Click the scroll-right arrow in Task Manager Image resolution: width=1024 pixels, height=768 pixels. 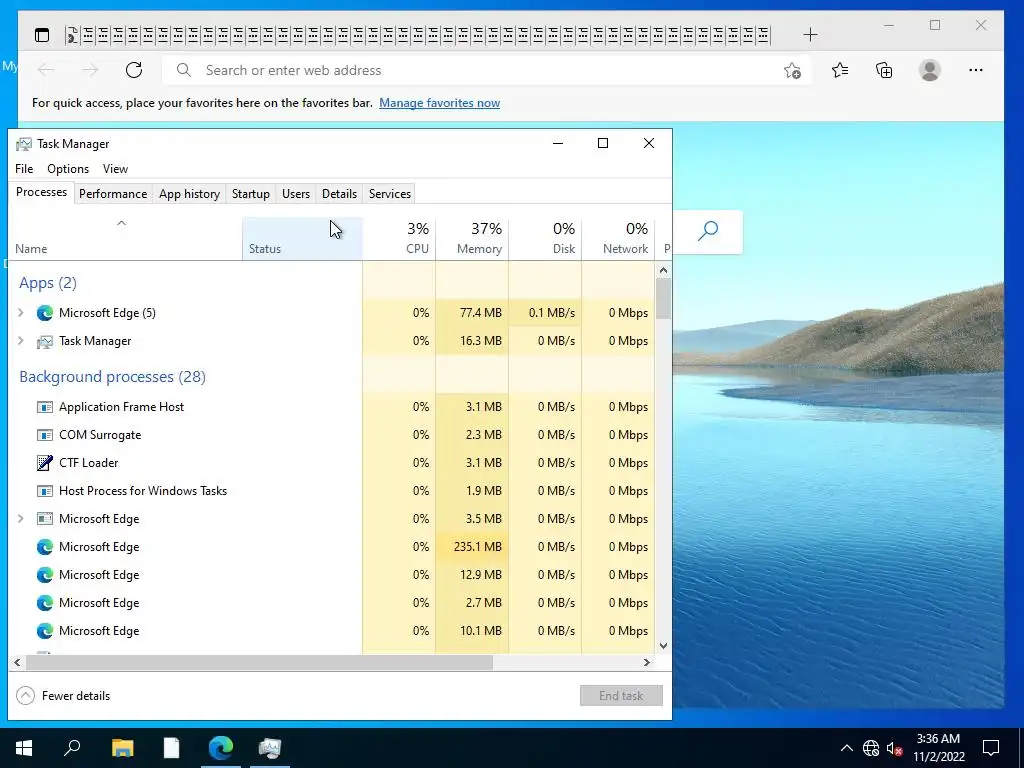point(647,662)
